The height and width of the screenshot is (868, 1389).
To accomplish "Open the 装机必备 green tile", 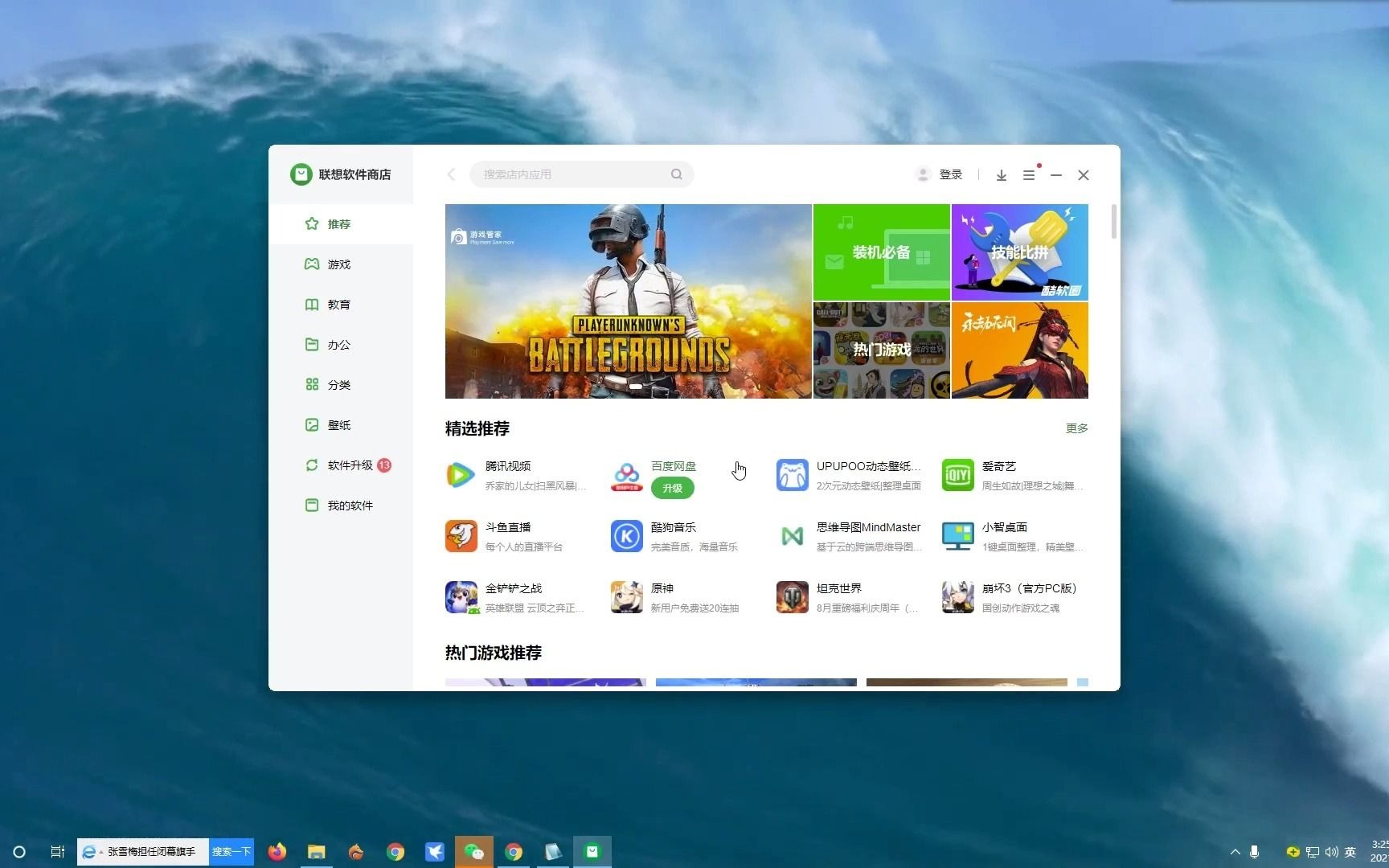I will [x=882, y=252].
